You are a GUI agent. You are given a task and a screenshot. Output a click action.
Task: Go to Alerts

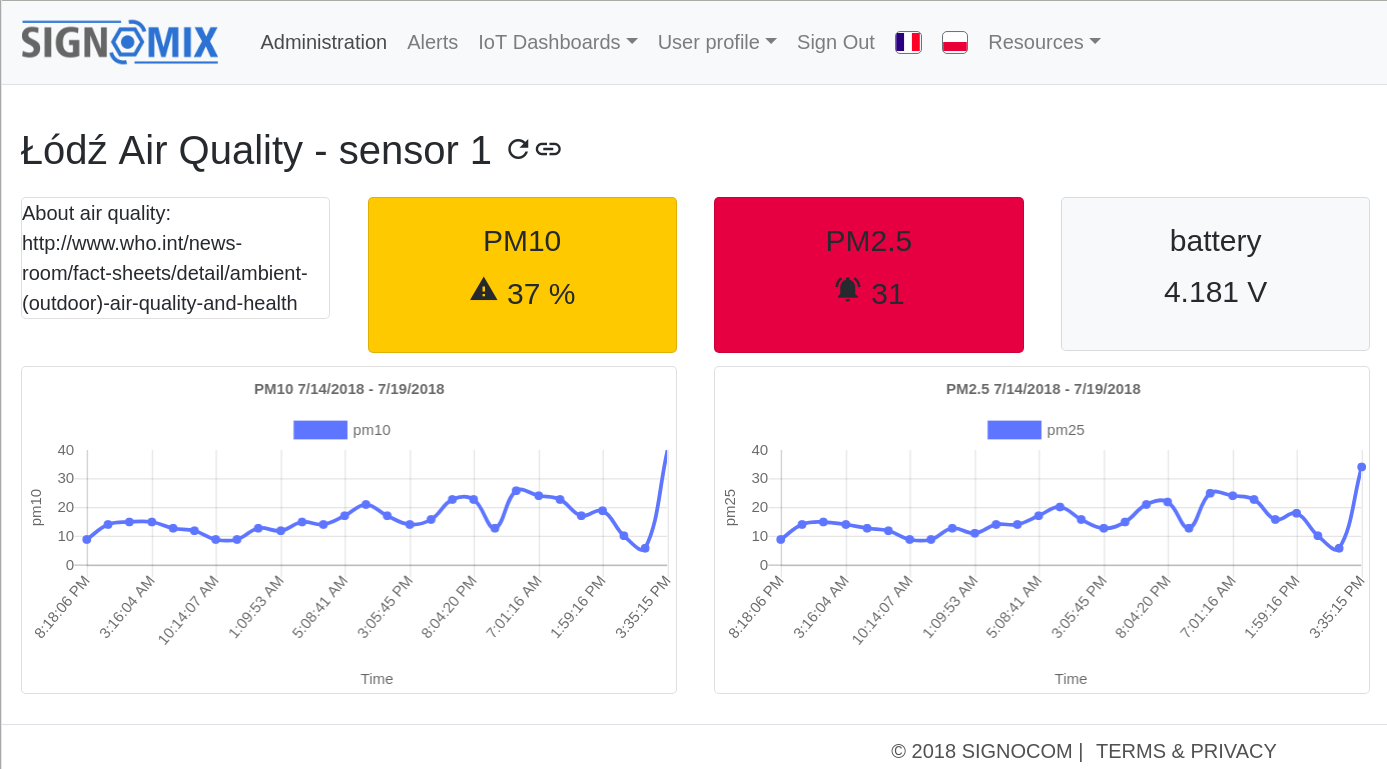tap(432, 42)
